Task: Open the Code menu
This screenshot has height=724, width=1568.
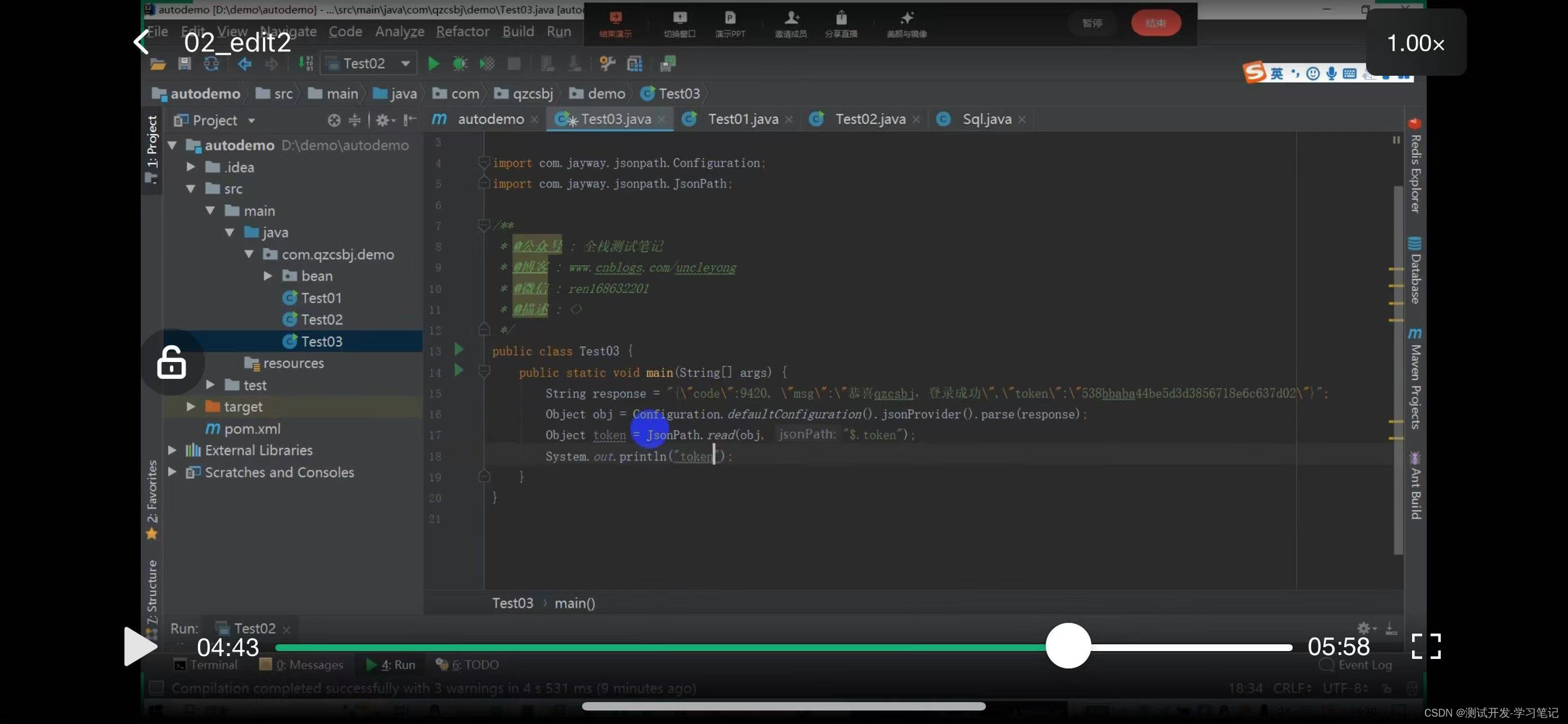Action: point(346,32)
